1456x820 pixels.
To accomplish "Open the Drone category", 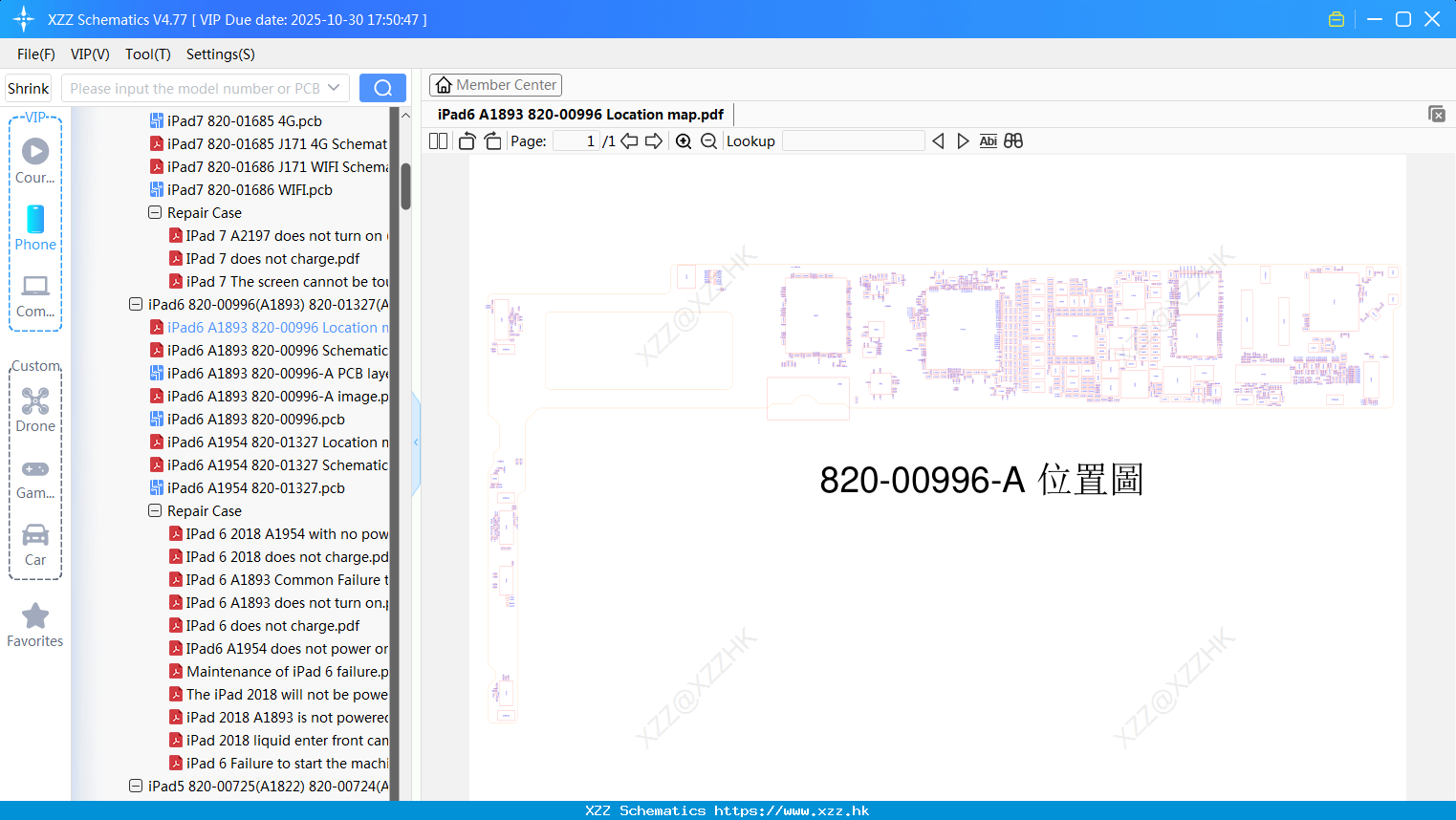I will coord(35,410).
